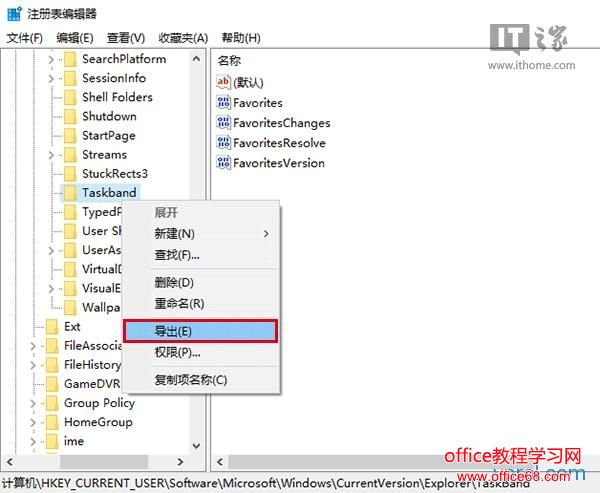Click the GameDVR folder icon

[x=52, y=384]
